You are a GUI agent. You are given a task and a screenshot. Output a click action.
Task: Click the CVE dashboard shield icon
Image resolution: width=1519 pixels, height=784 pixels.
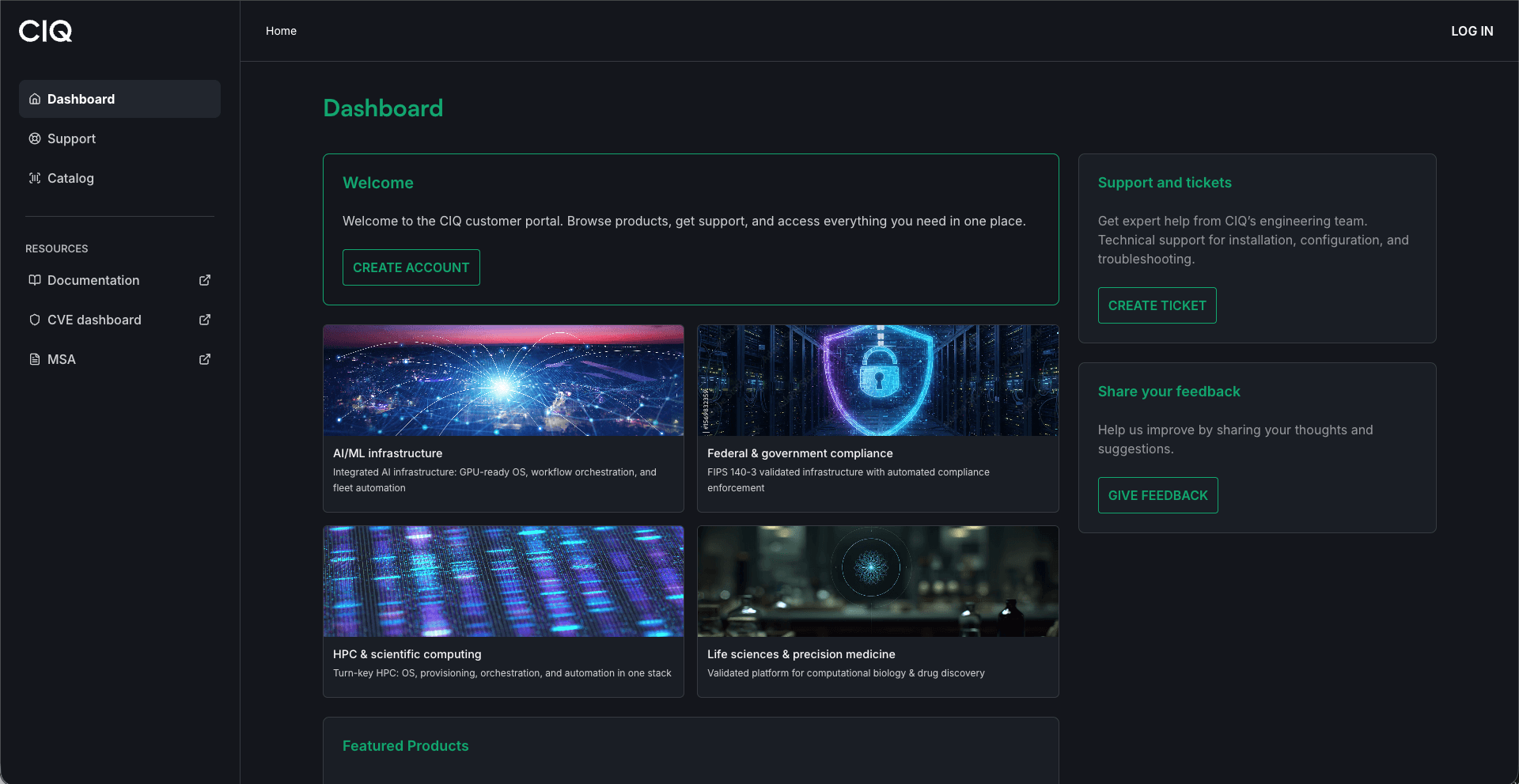point(35,320)
